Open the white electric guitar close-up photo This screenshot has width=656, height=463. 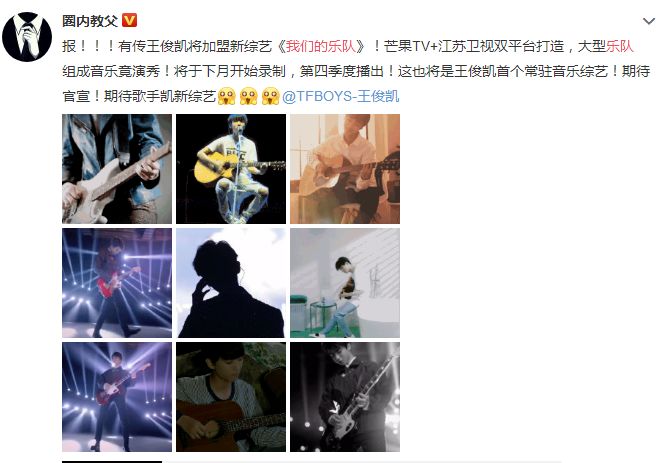point(117,169)
